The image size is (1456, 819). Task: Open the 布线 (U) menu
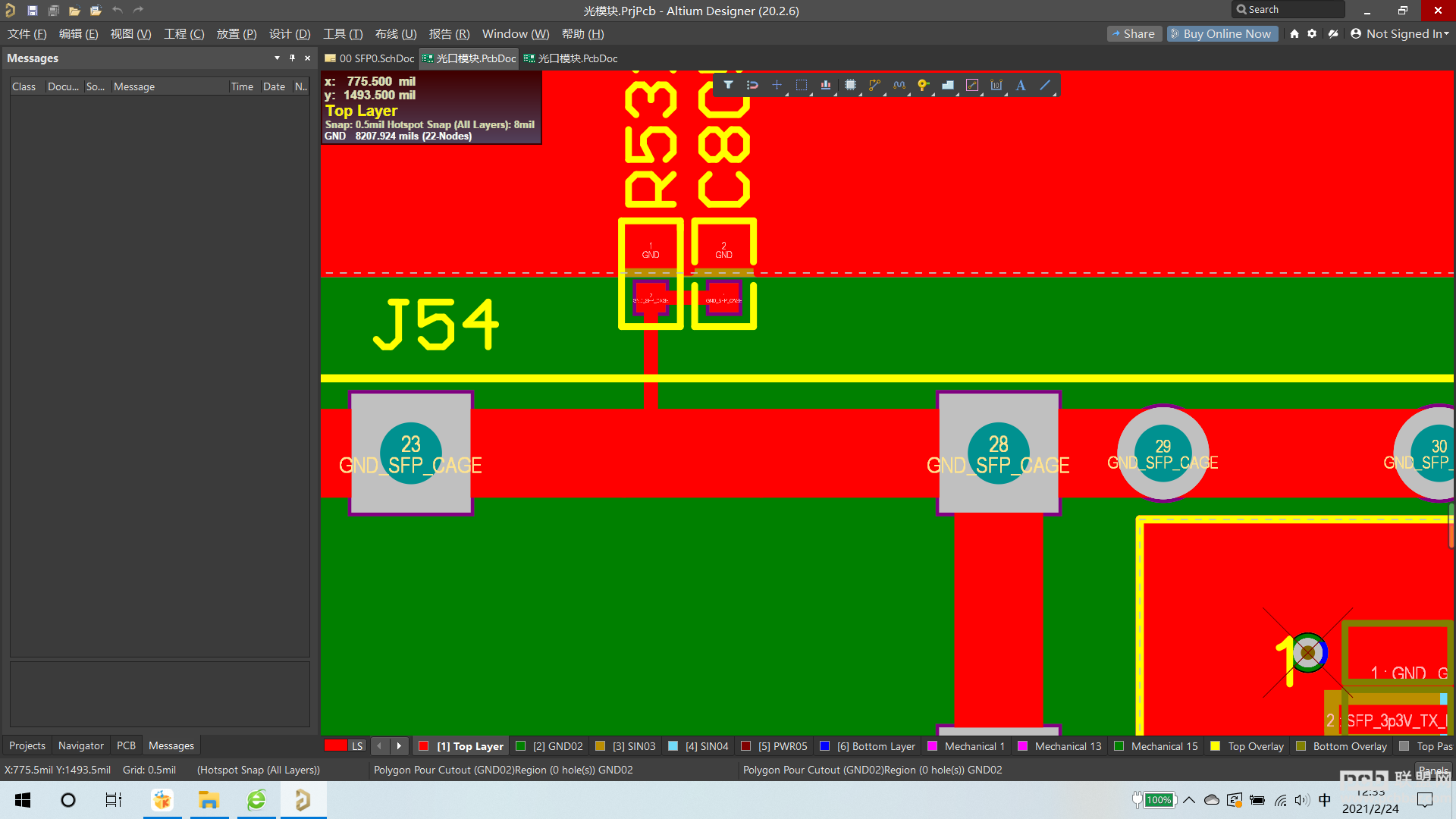tap(396, 34)
